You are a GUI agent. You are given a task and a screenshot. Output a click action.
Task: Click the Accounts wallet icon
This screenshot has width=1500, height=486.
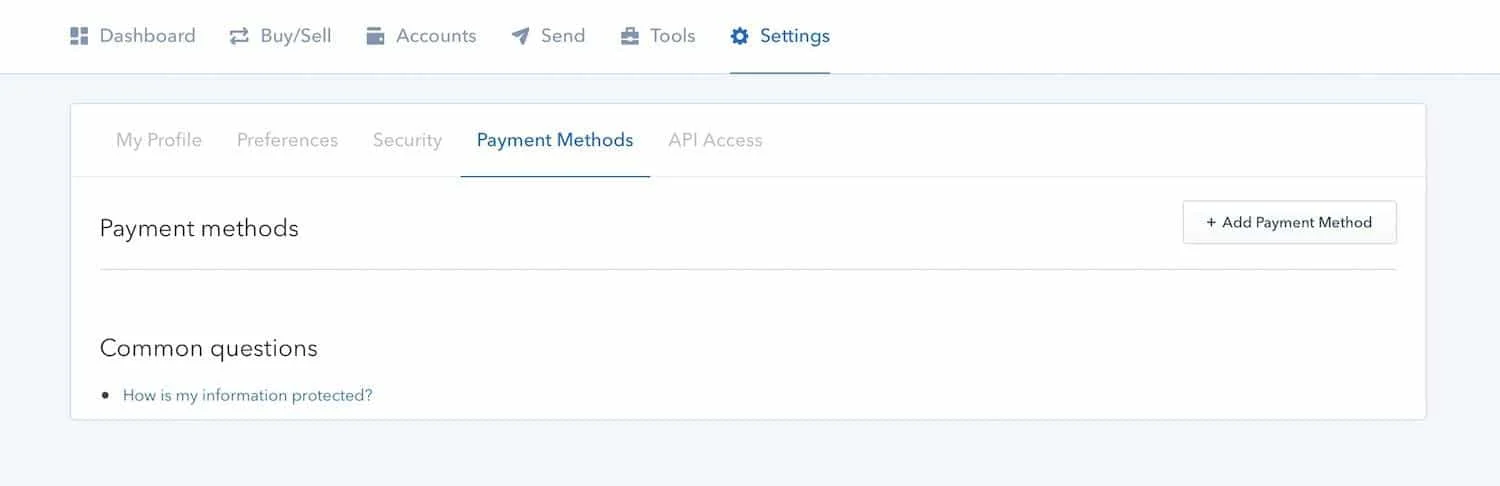click(375, 37)
